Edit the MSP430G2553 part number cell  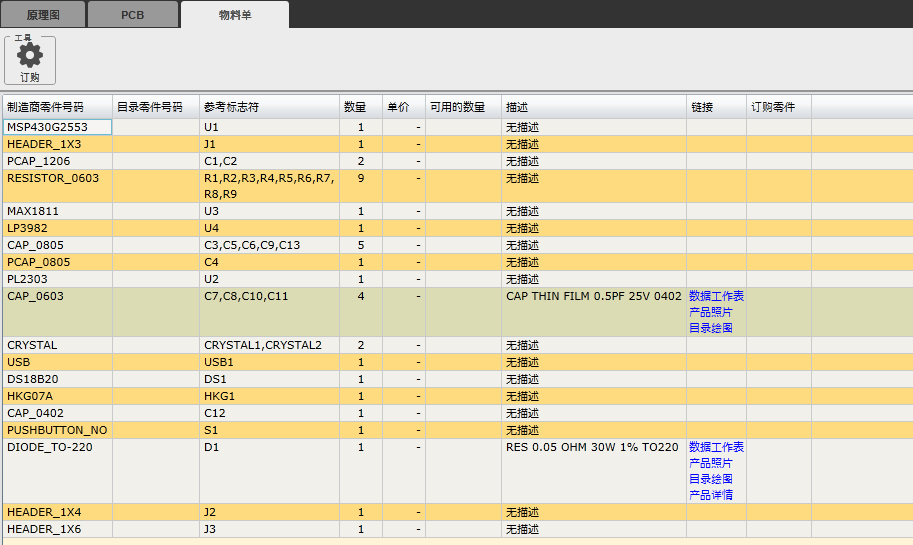(x=58, y=127)
